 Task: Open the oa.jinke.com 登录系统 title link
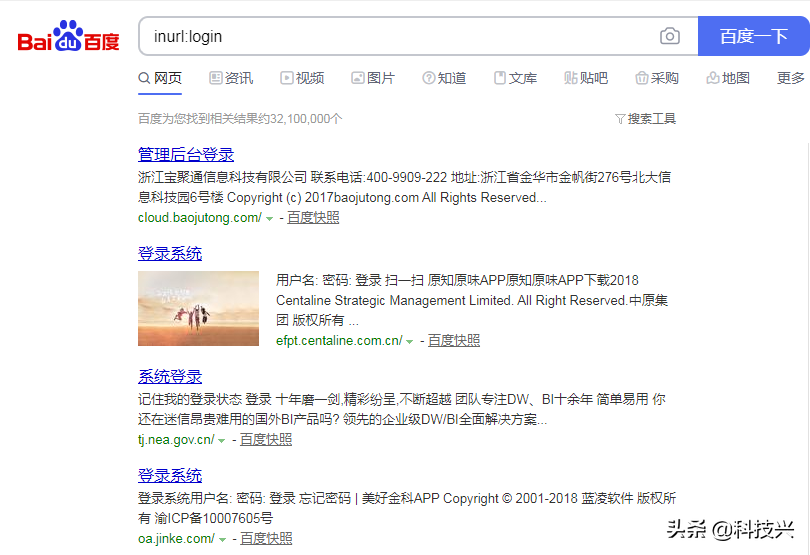point(170,475)
